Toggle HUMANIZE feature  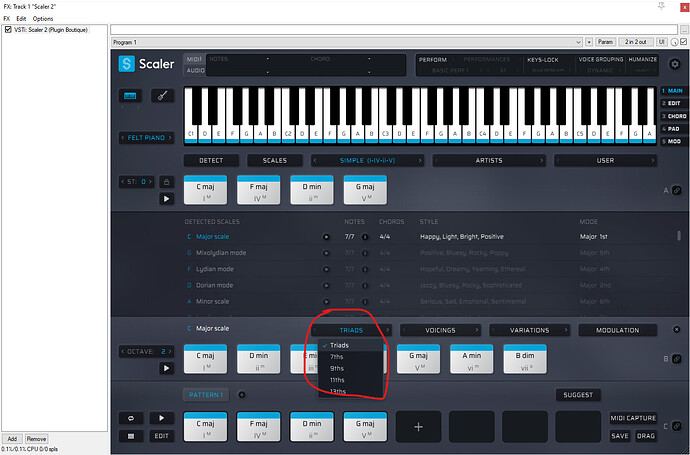coord(642,59)
